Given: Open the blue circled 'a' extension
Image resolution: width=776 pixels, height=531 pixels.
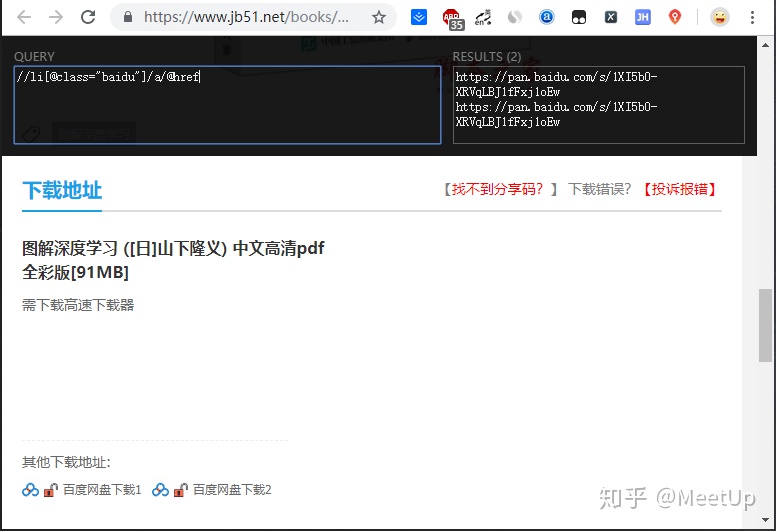Looking at the screenshot, I should tap(546, 17).
